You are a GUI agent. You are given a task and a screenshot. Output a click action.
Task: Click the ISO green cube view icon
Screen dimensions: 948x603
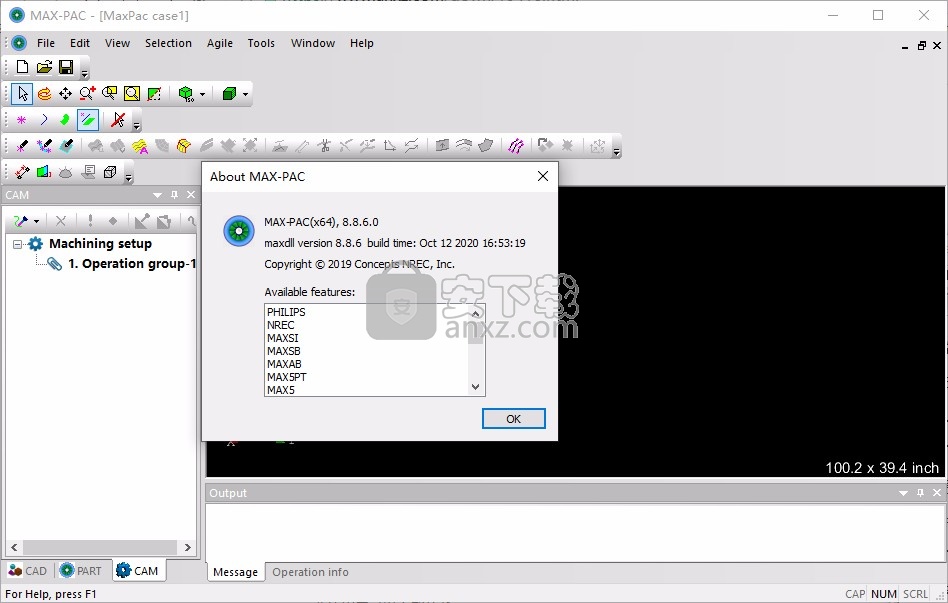[x=186, y=94]
